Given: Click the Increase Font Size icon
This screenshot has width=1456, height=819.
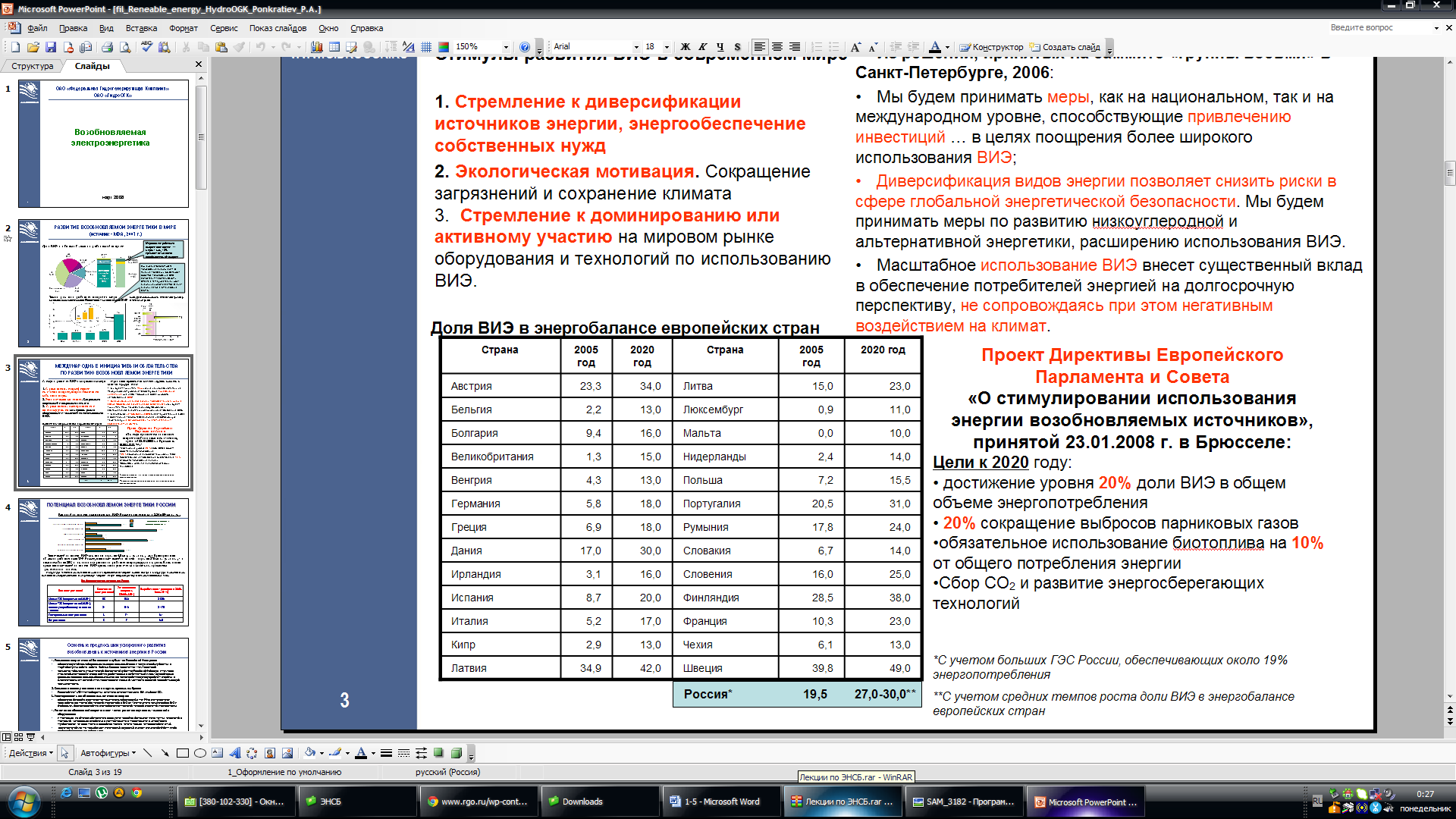Looking at the screenshot, I should click(855, 47).
